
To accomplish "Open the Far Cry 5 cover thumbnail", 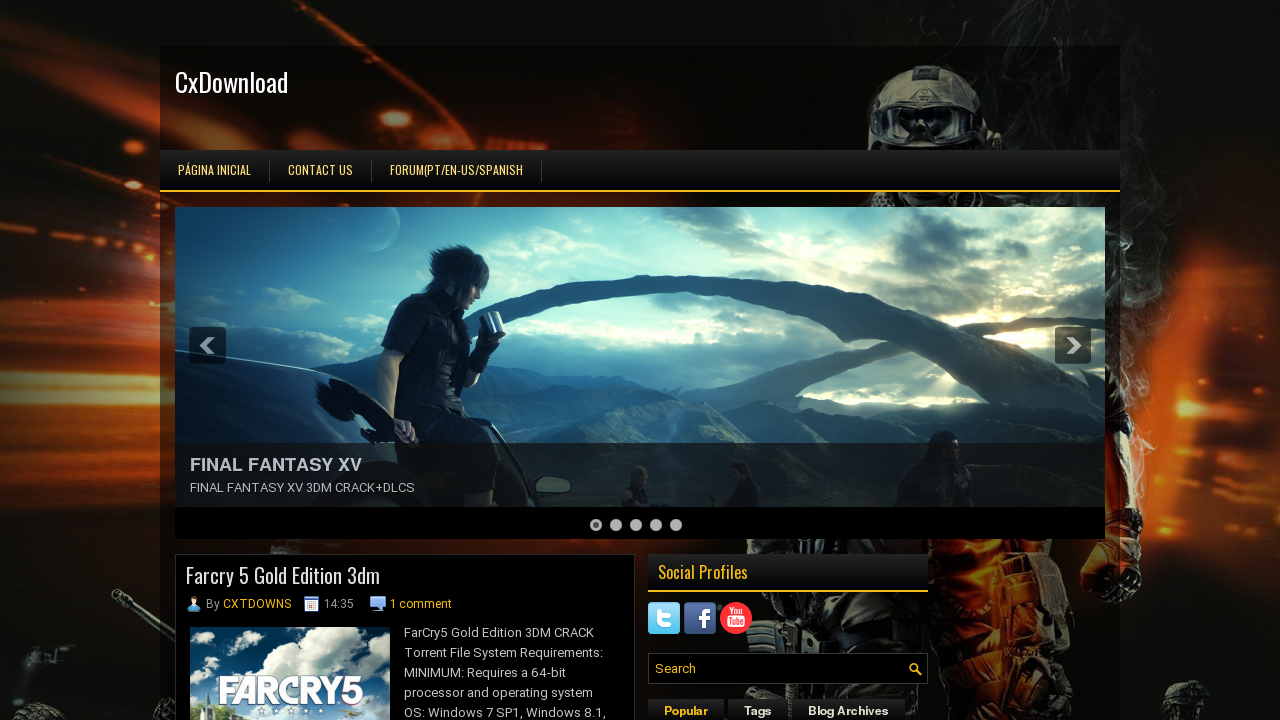I will click(290, 673).
